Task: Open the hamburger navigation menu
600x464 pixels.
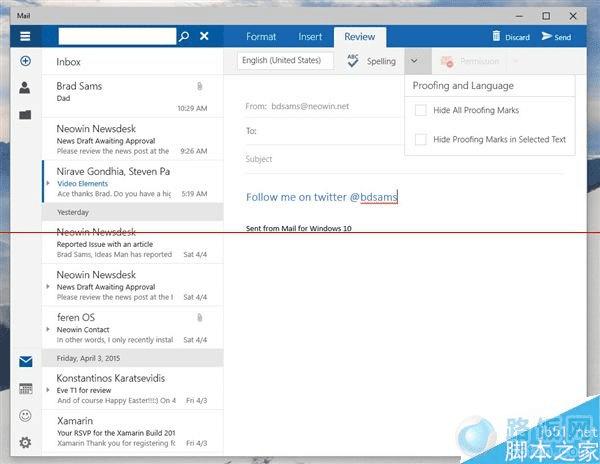Action: 25,36
